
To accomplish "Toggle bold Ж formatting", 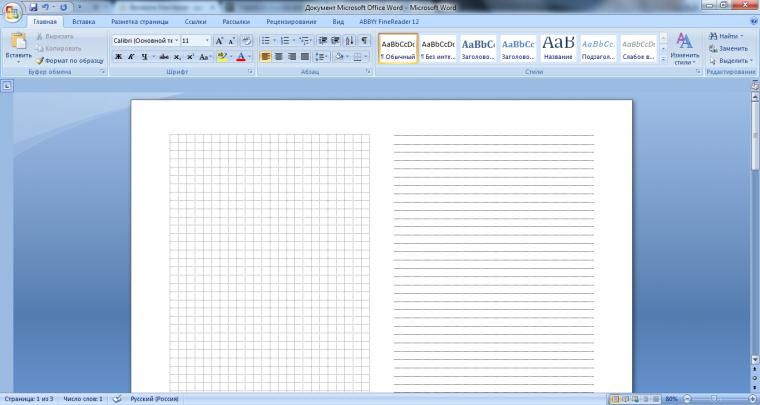I will click(x=118, y=57).
